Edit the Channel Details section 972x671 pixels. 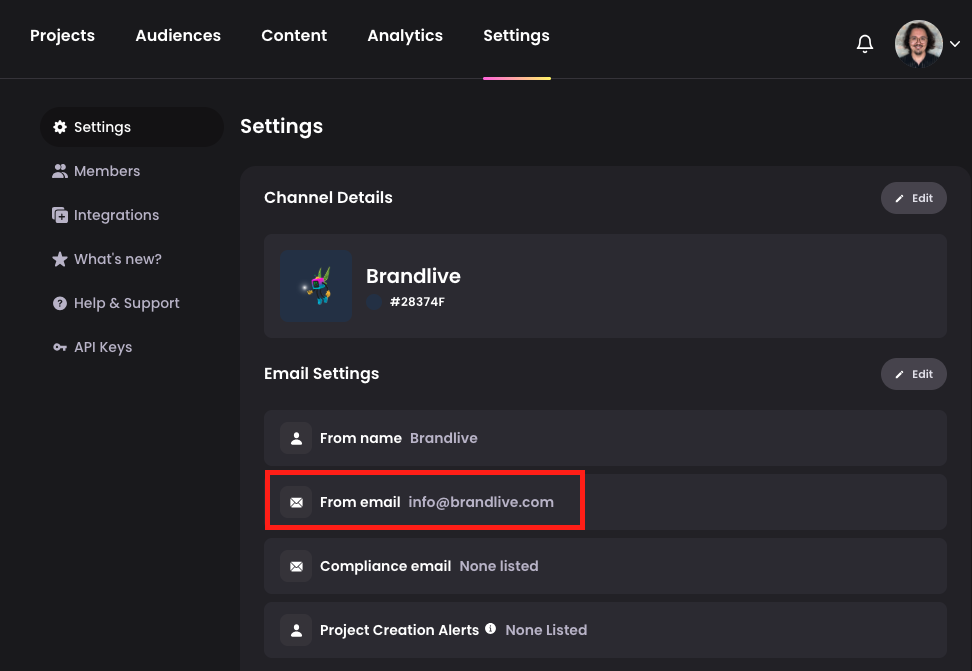point(914,198)
